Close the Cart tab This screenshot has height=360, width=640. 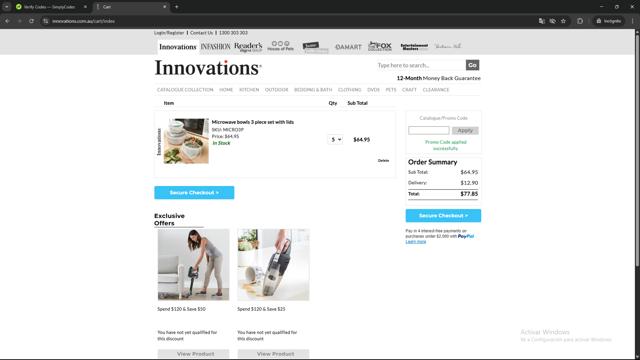(164, 7)
